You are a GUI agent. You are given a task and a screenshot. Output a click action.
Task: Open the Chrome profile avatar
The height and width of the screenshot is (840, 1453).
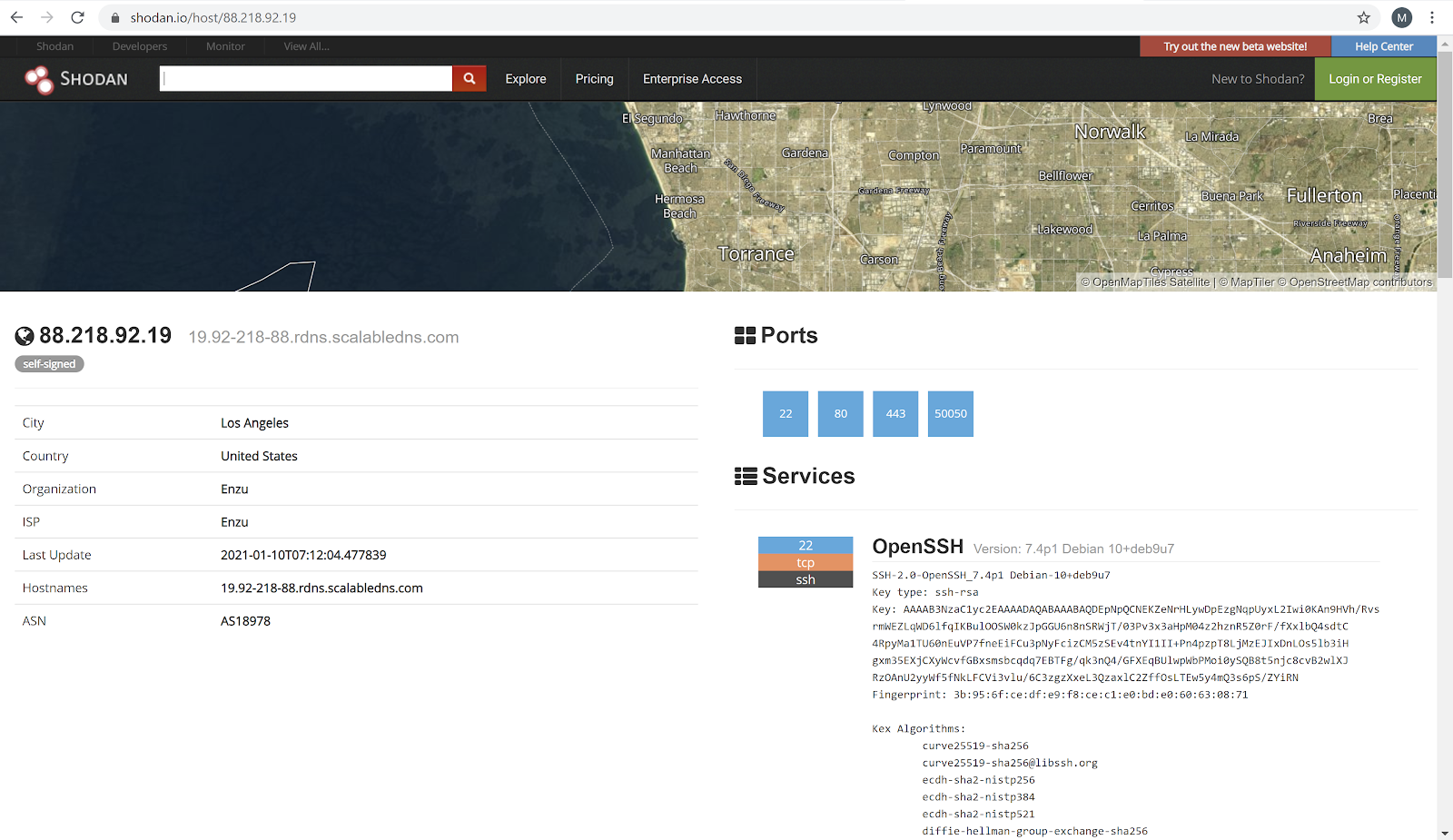pos(1401,17)
